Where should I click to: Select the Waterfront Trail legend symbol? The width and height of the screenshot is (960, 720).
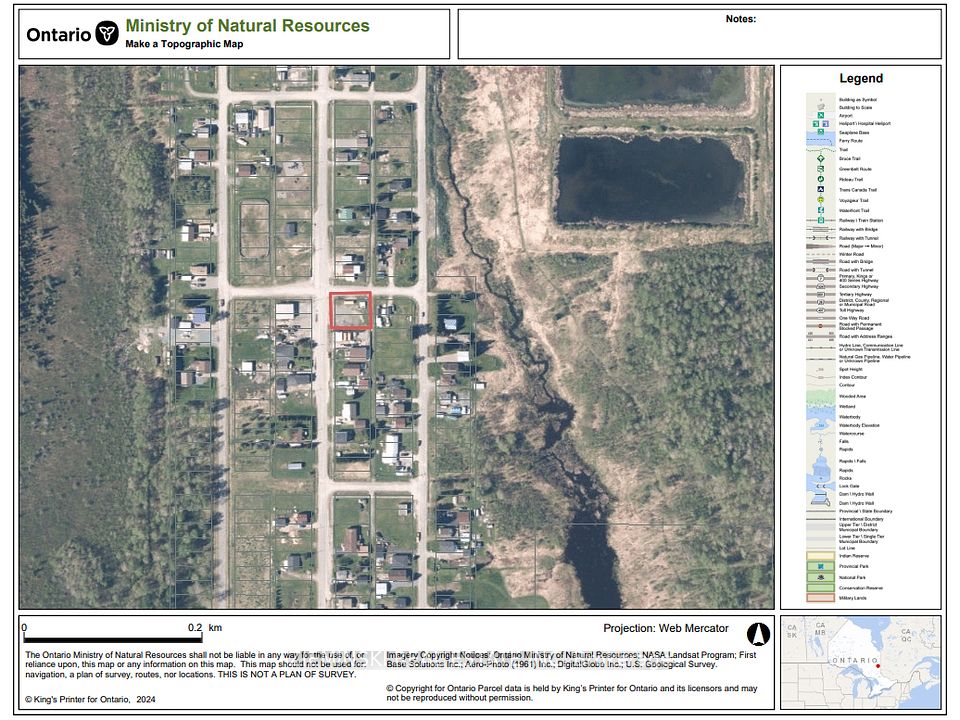pyautogui.click(x=821, y=211)
